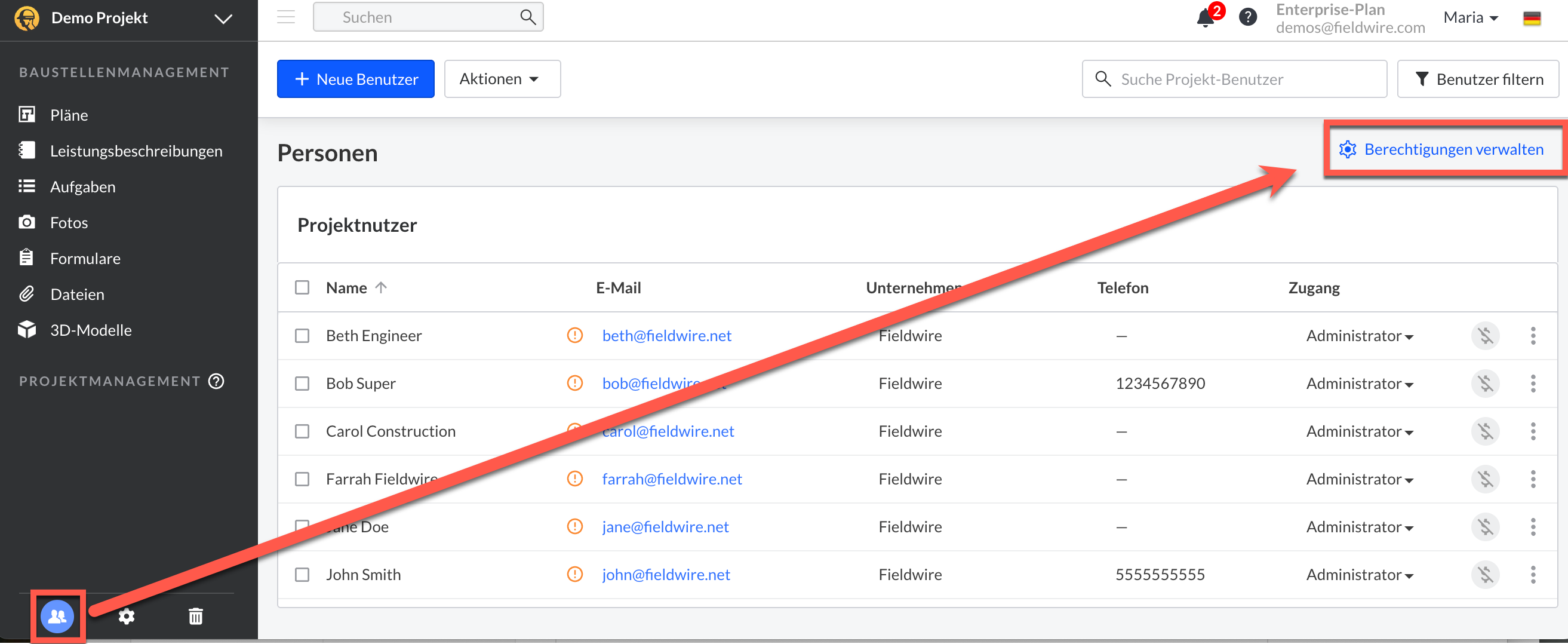Open john@fieldwire.net email link
The width and height of the screenshot is (1568, 644).
click(666, 575)
